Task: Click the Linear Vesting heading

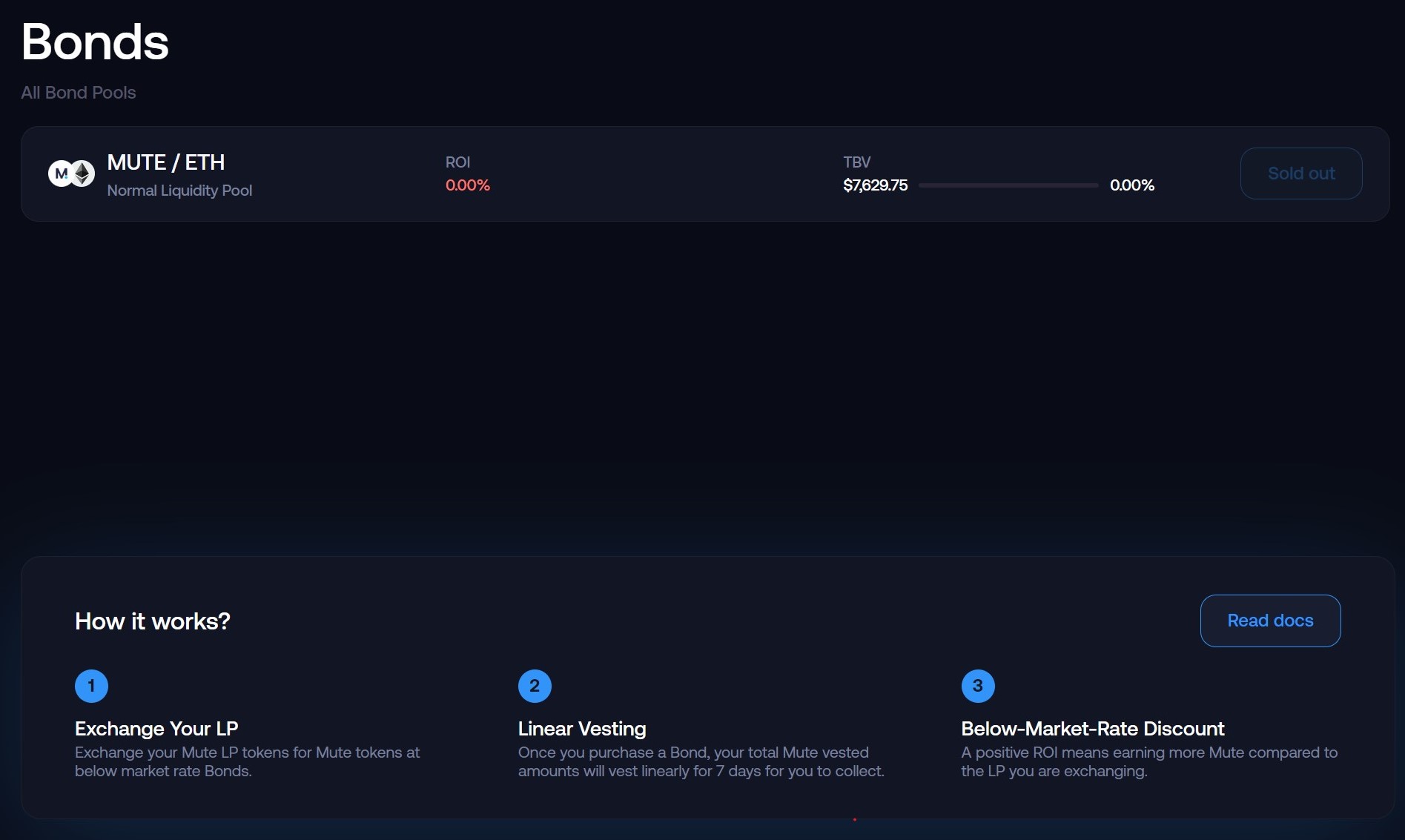Action: 582,729
